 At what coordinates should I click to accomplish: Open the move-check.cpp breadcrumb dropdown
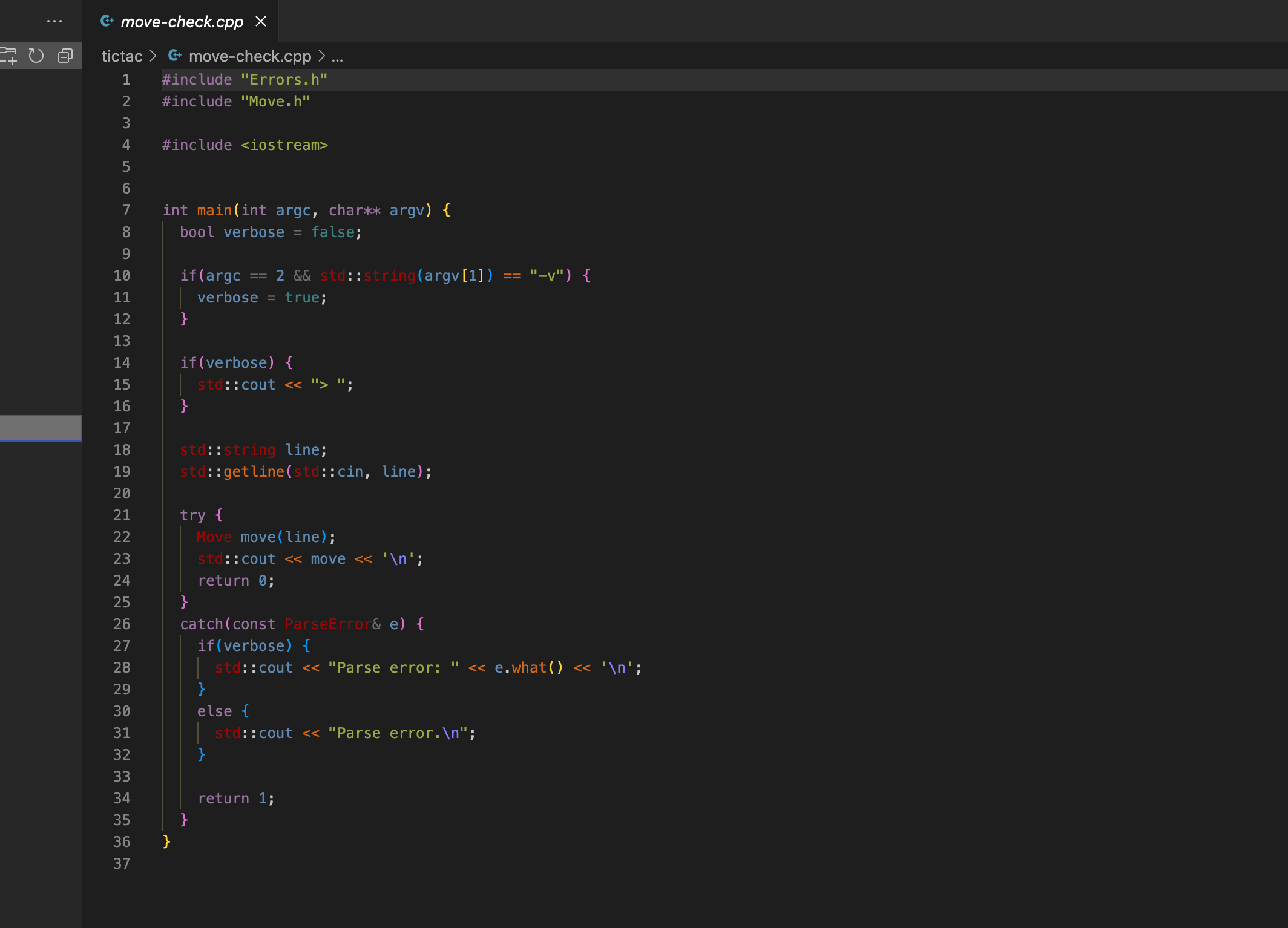(x=249, y=56)
